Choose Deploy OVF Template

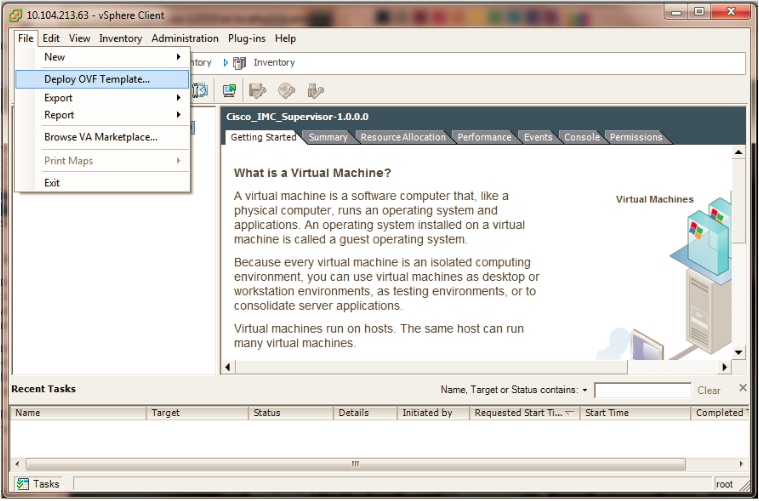tap(102, 79)
